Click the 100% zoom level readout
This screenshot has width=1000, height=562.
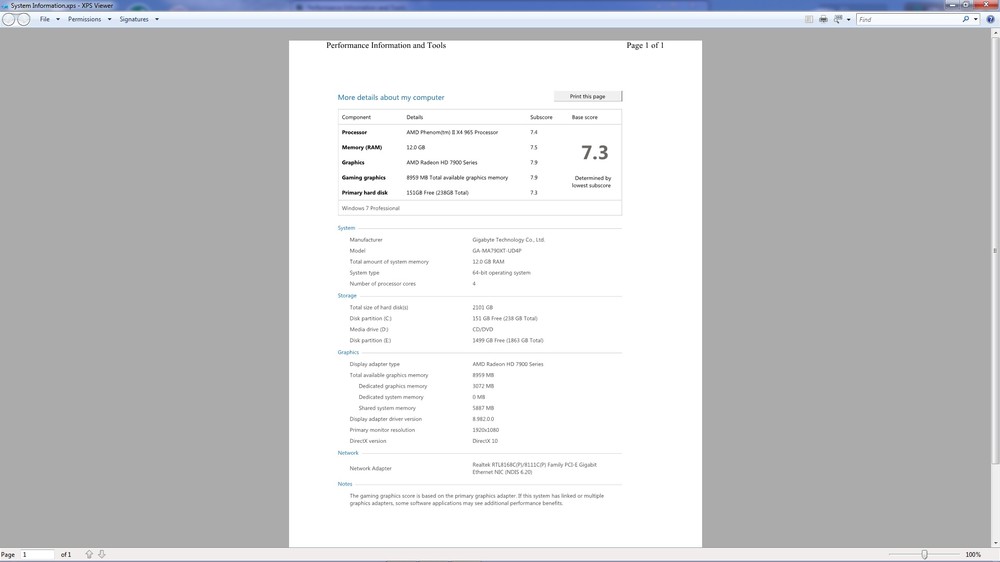[973, 554]
